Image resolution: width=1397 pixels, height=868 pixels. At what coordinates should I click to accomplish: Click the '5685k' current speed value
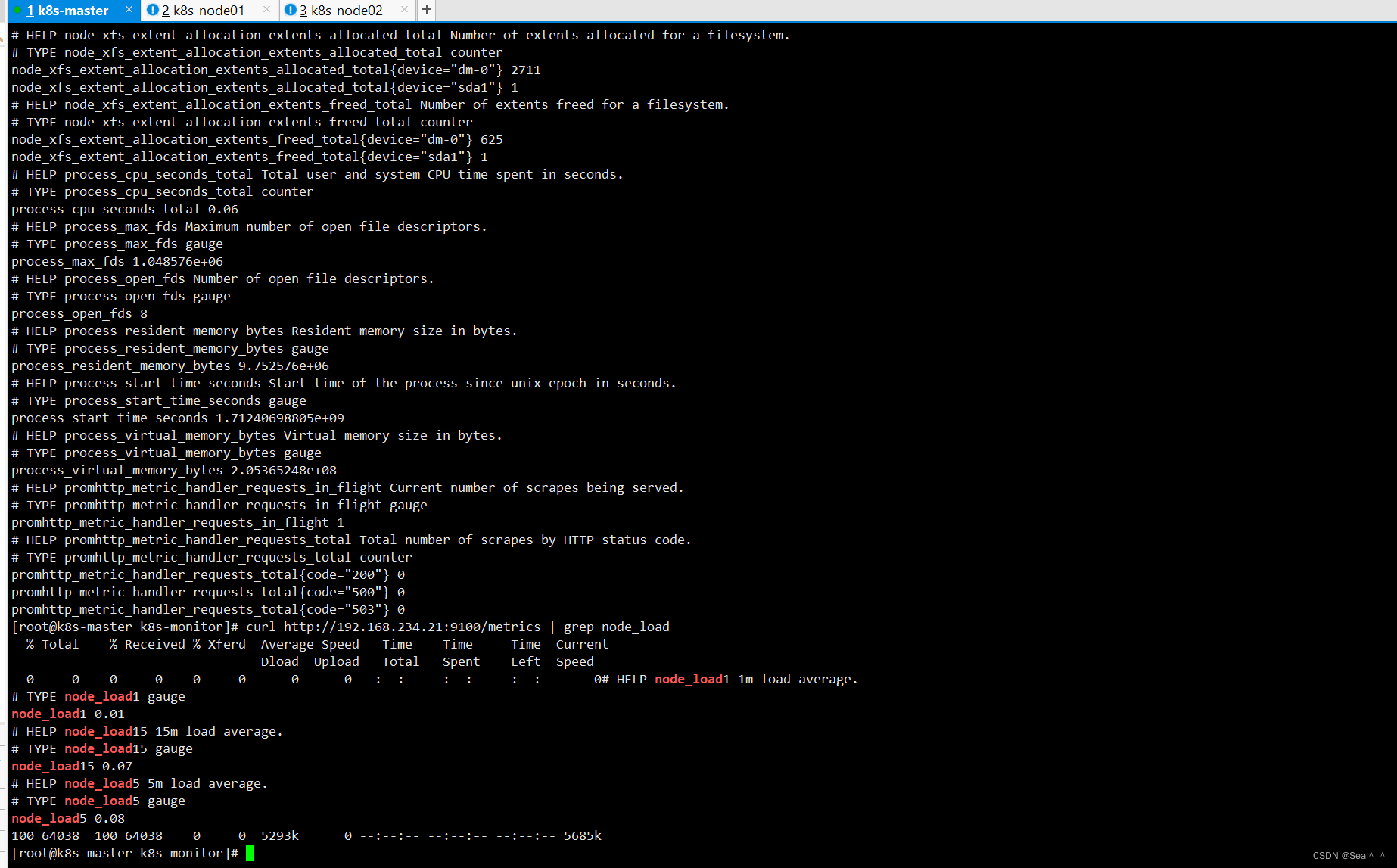(x=583, y=835)
